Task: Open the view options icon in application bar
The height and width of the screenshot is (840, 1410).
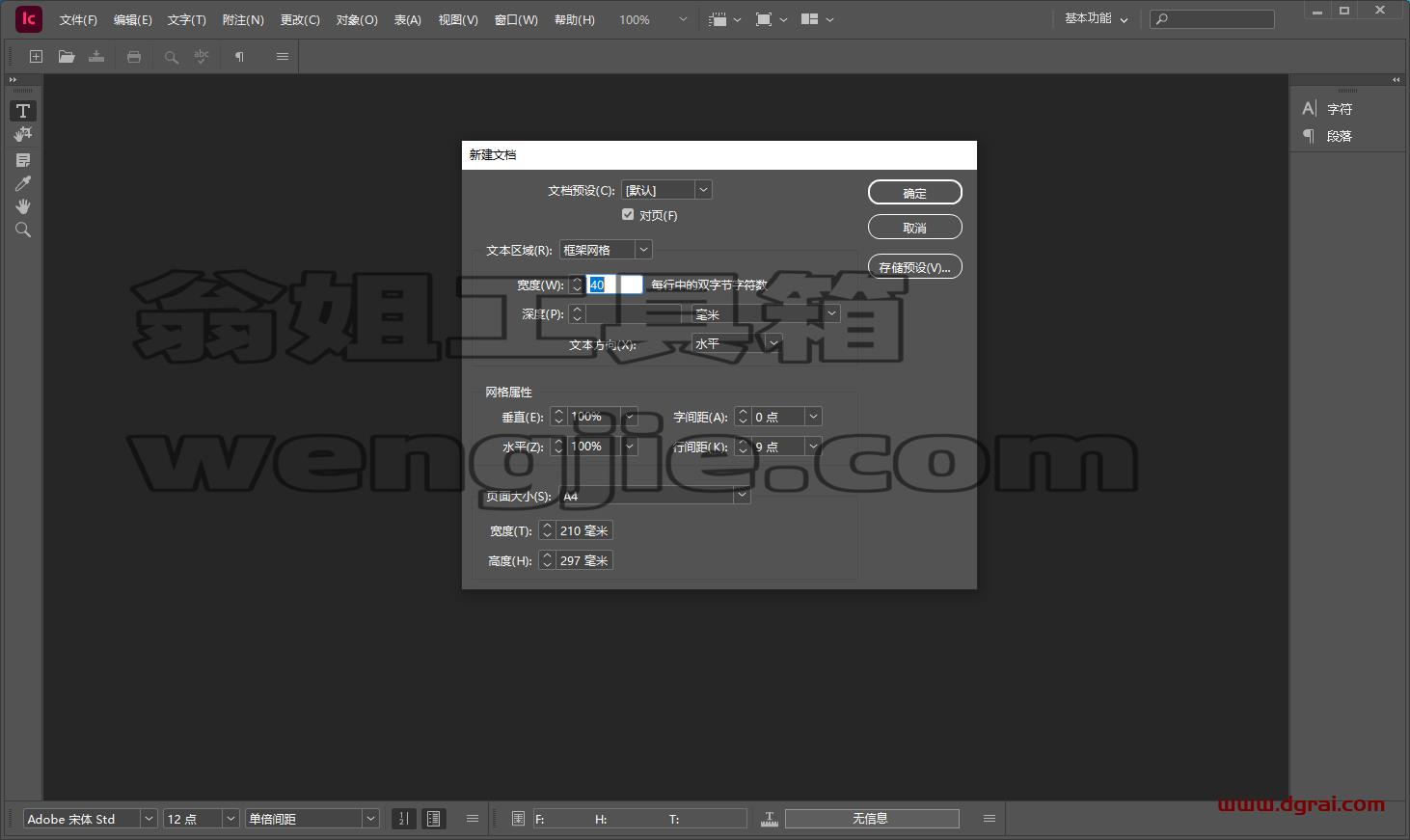Action: (724, 19)
